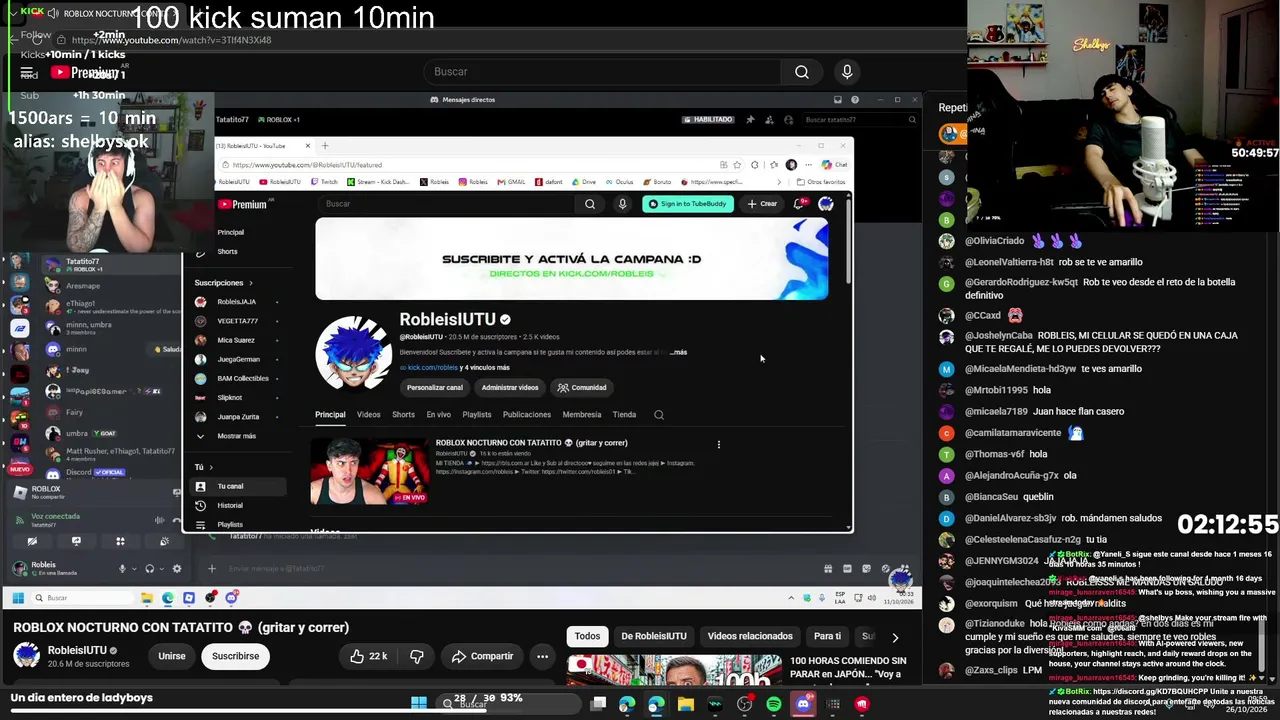
Task: Toggle Discord microphone mute
Action: pos(123,568)
